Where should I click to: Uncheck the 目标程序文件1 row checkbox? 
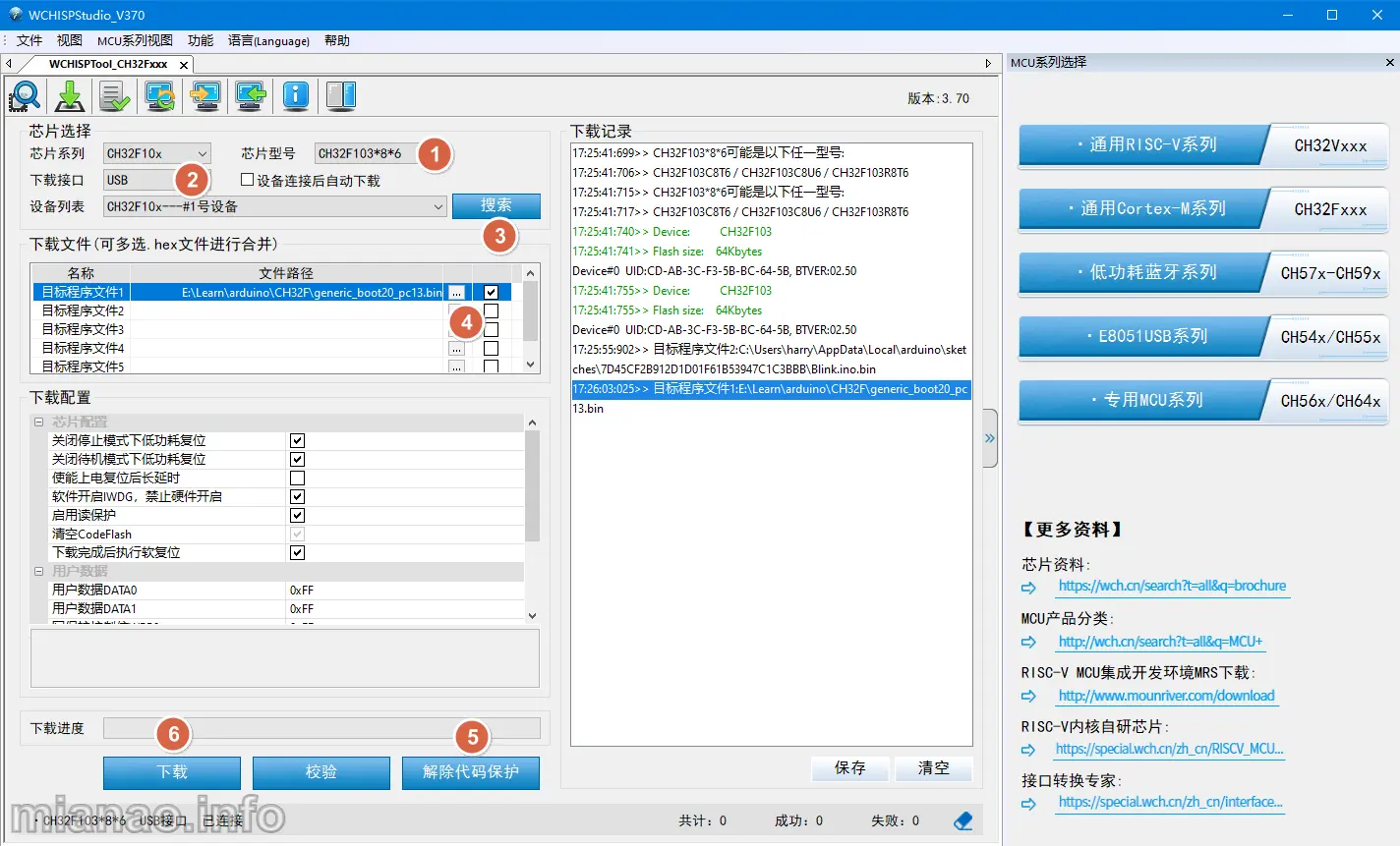tap(491, 292)
